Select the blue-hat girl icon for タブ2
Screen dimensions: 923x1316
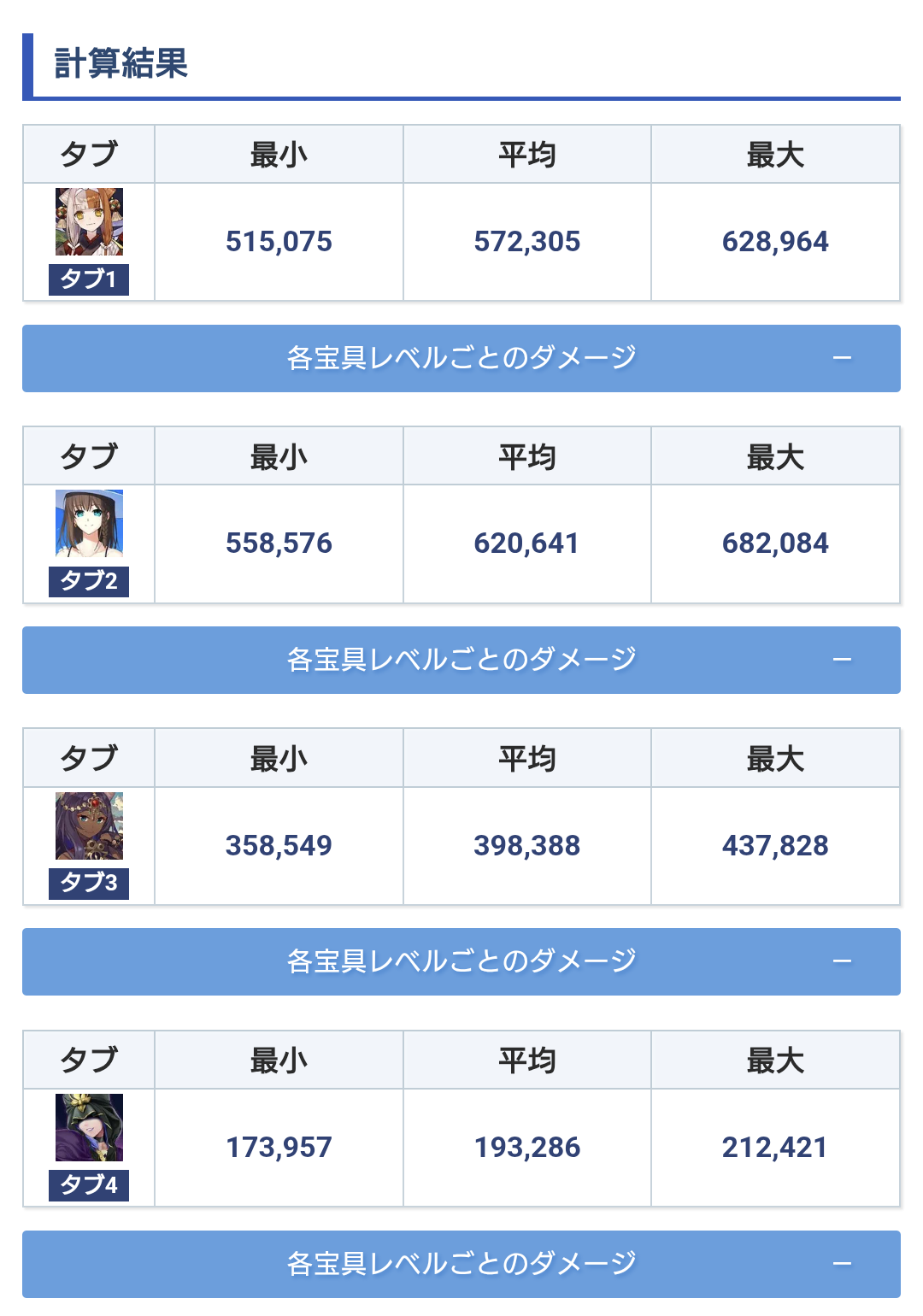(89, 524)
